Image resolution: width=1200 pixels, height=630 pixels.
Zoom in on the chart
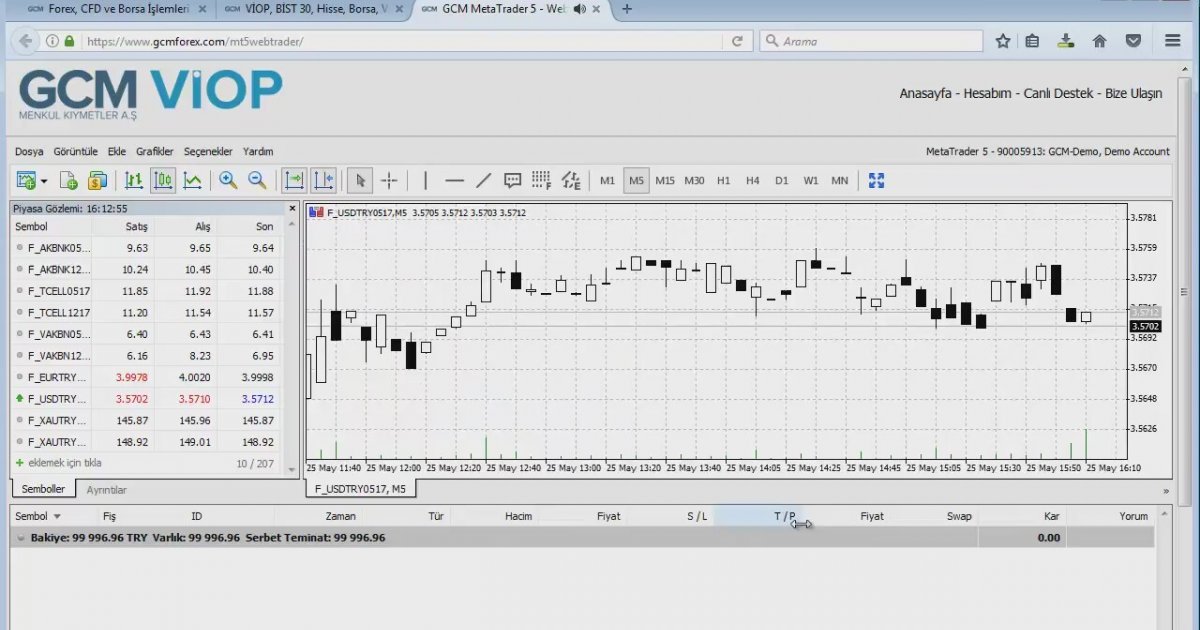click(228, 181)
